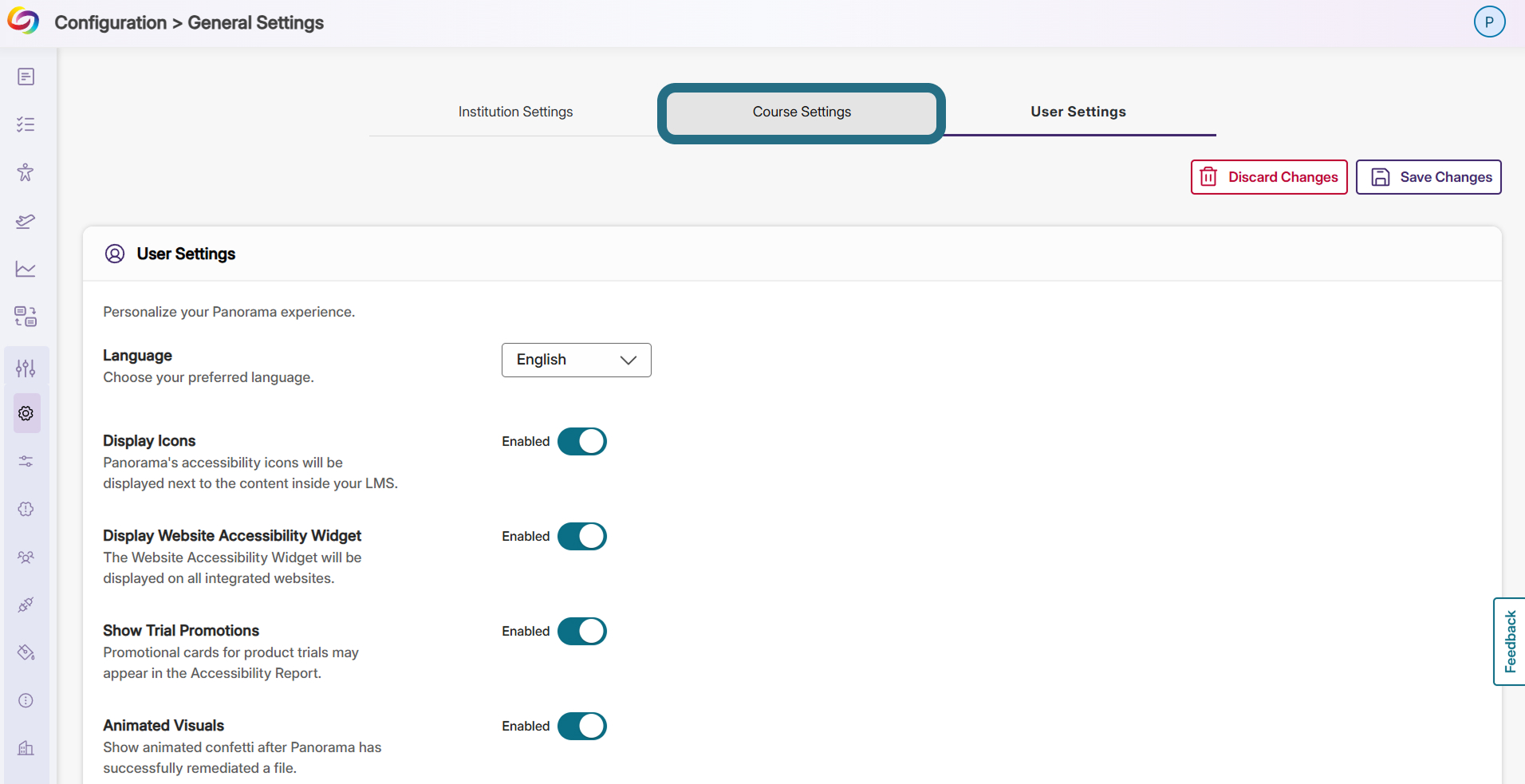Screen dimensions: 1525x784
Task: Click the Display Website Accessibility Widget label
Action: tap(232, 535)
